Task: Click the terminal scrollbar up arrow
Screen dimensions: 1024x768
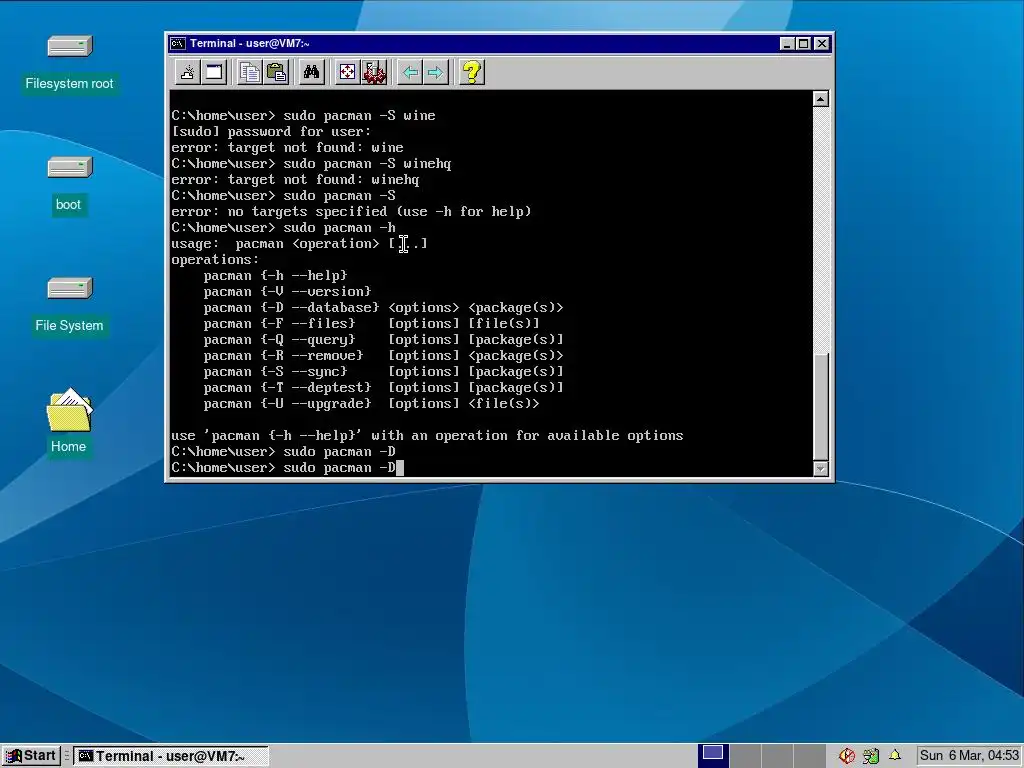Action: coord(821,99)
